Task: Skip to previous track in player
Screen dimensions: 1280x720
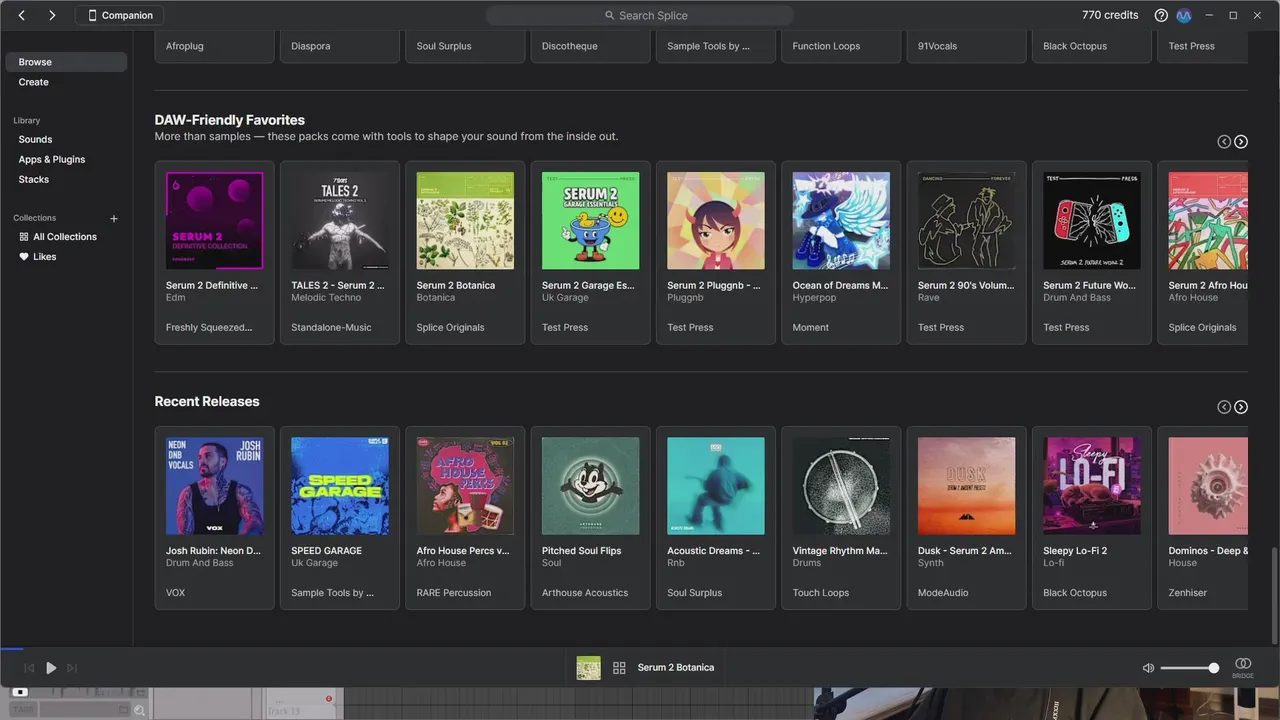Action: 29,668
